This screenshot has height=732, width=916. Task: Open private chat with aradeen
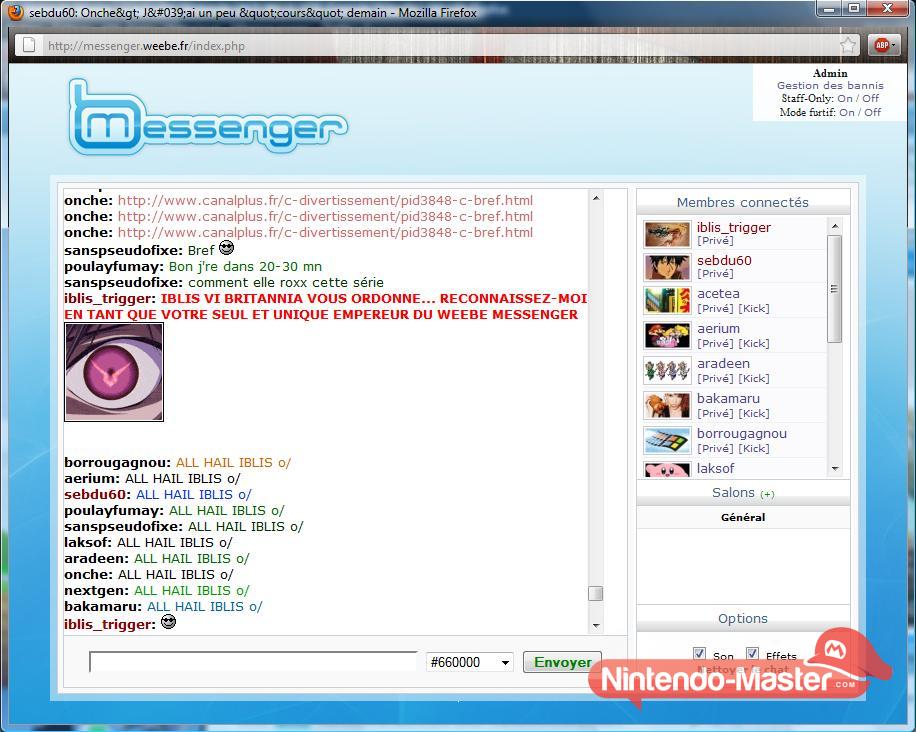715,379
